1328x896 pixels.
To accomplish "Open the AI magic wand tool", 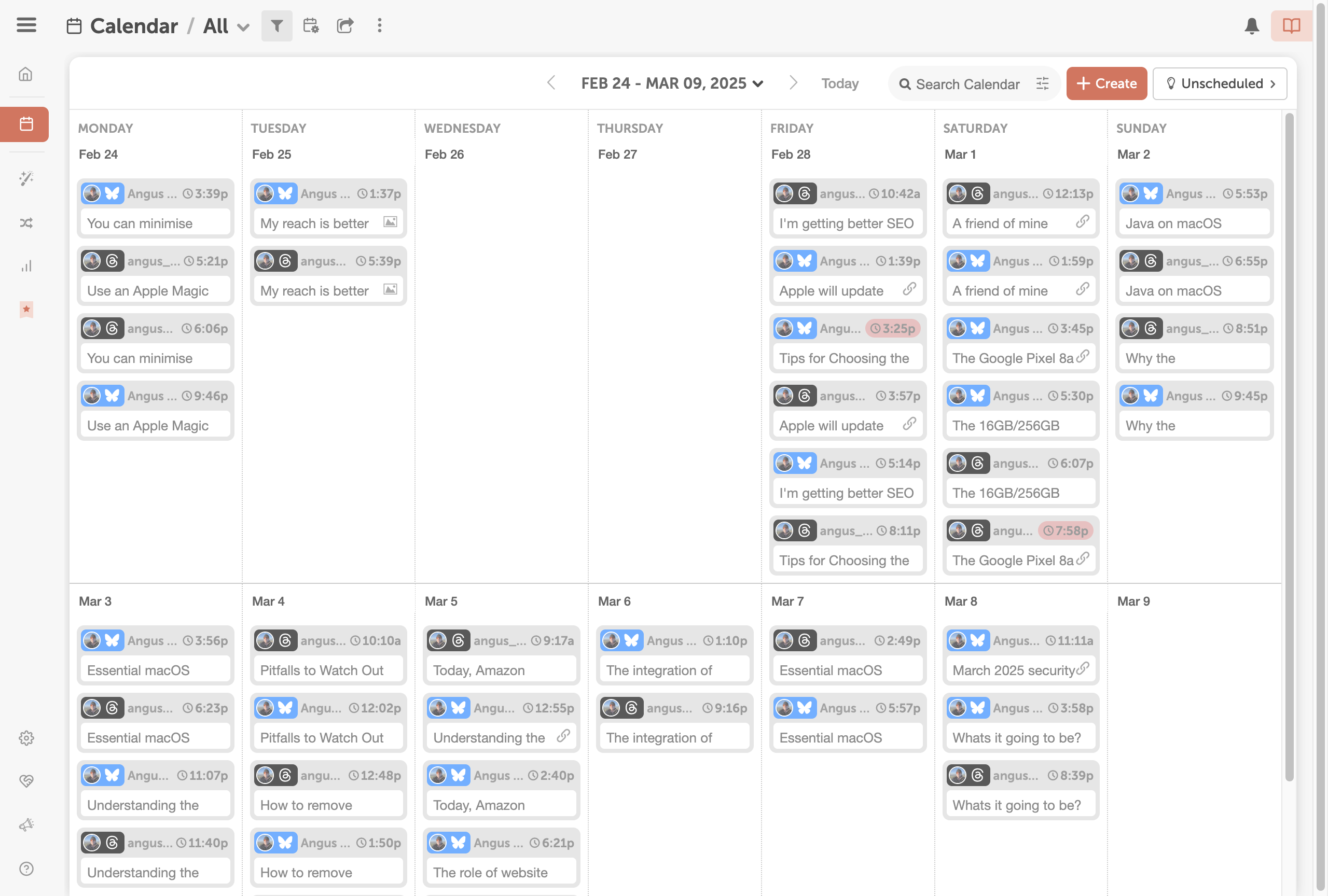I will point(26,179).
